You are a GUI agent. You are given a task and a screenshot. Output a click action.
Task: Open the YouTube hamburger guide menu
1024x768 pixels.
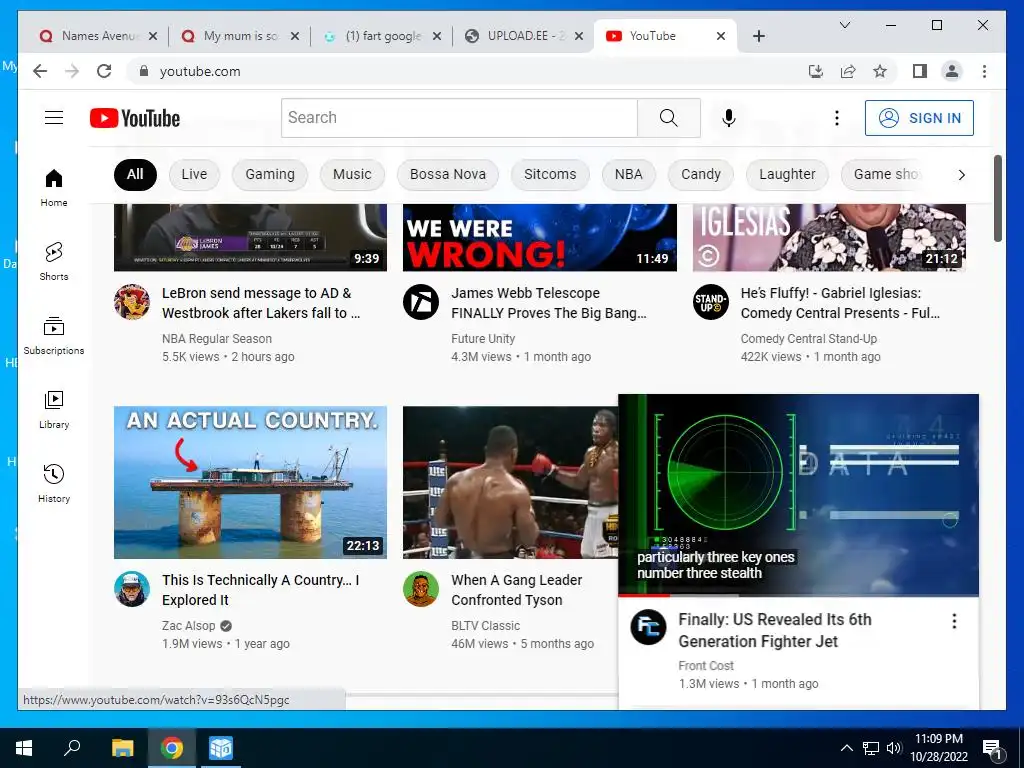point(54,118)
